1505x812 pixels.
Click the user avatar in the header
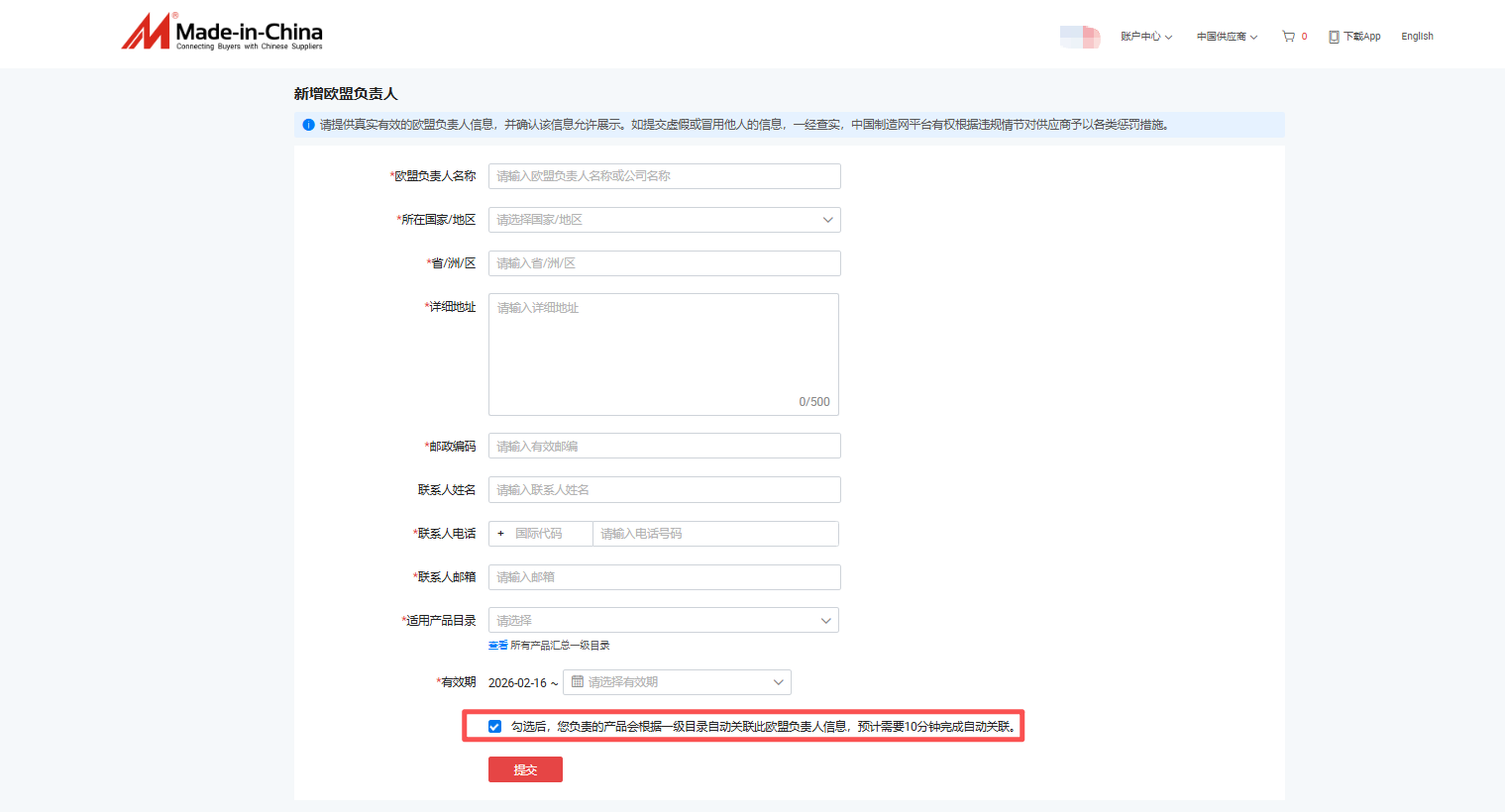[1079, 36]
